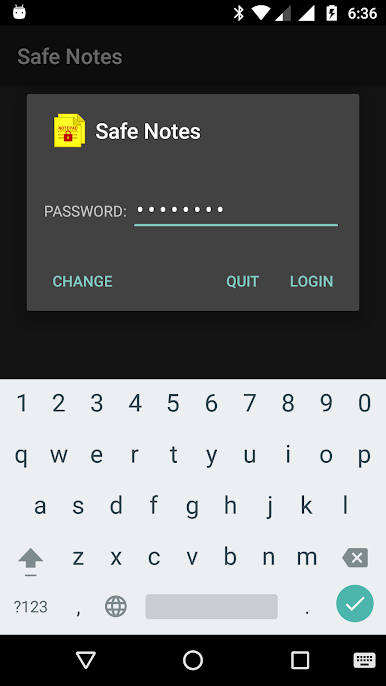Tap the backspace delete key icon
386x686 pixels.
(355, 557)
